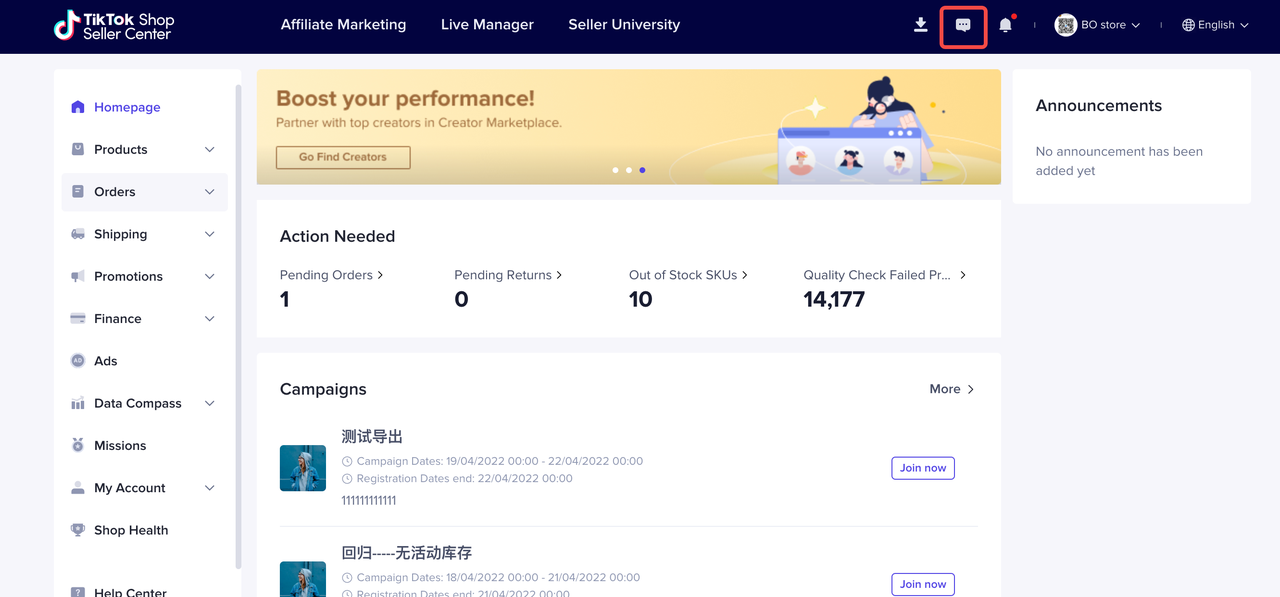The width and height of the screenshot is (1280, 597).
Task: Click the TikTok Shop Seller Center logo
Action: coord(114,26)
